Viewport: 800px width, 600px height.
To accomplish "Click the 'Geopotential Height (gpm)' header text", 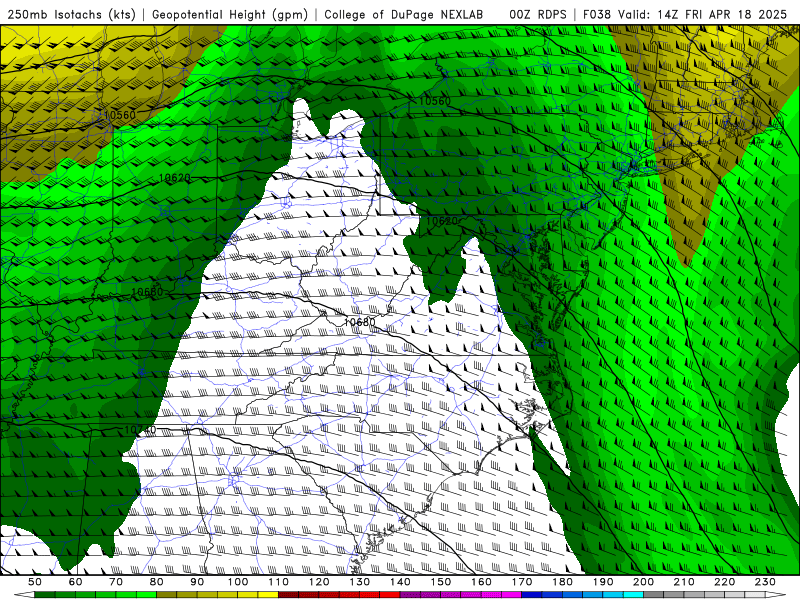I will (x=230, y=14).
